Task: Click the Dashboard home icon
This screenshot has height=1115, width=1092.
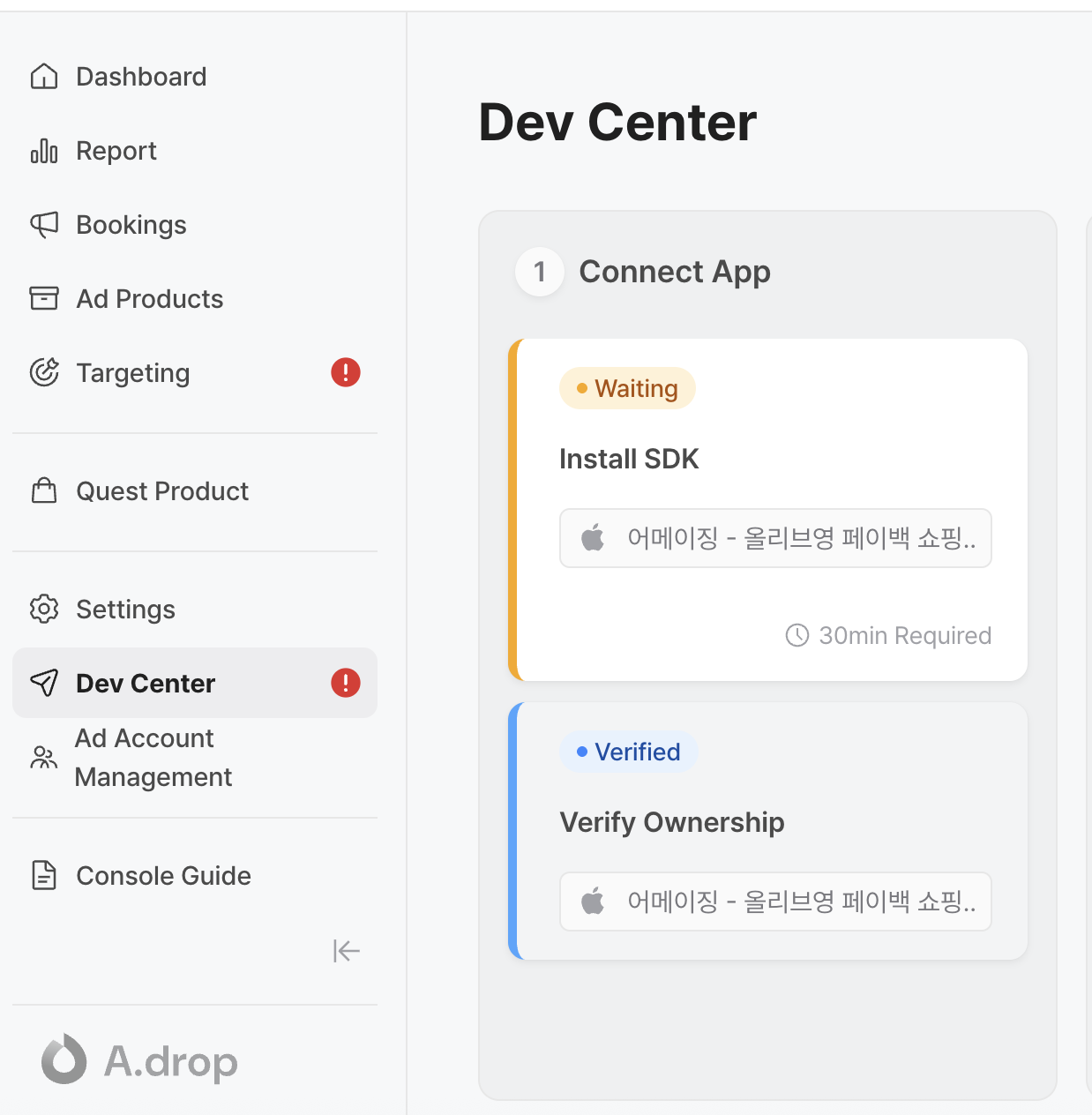Action: (44, 77)
